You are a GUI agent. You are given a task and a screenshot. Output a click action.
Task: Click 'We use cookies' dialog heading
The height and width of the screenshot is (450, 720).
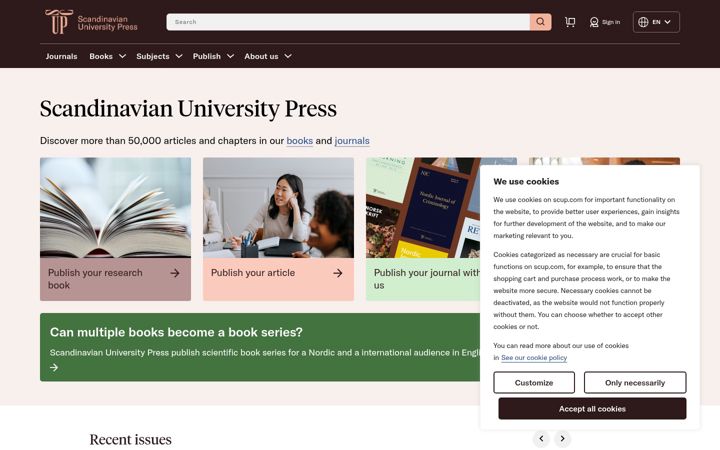pyautogui.click(x=526, y=181)
